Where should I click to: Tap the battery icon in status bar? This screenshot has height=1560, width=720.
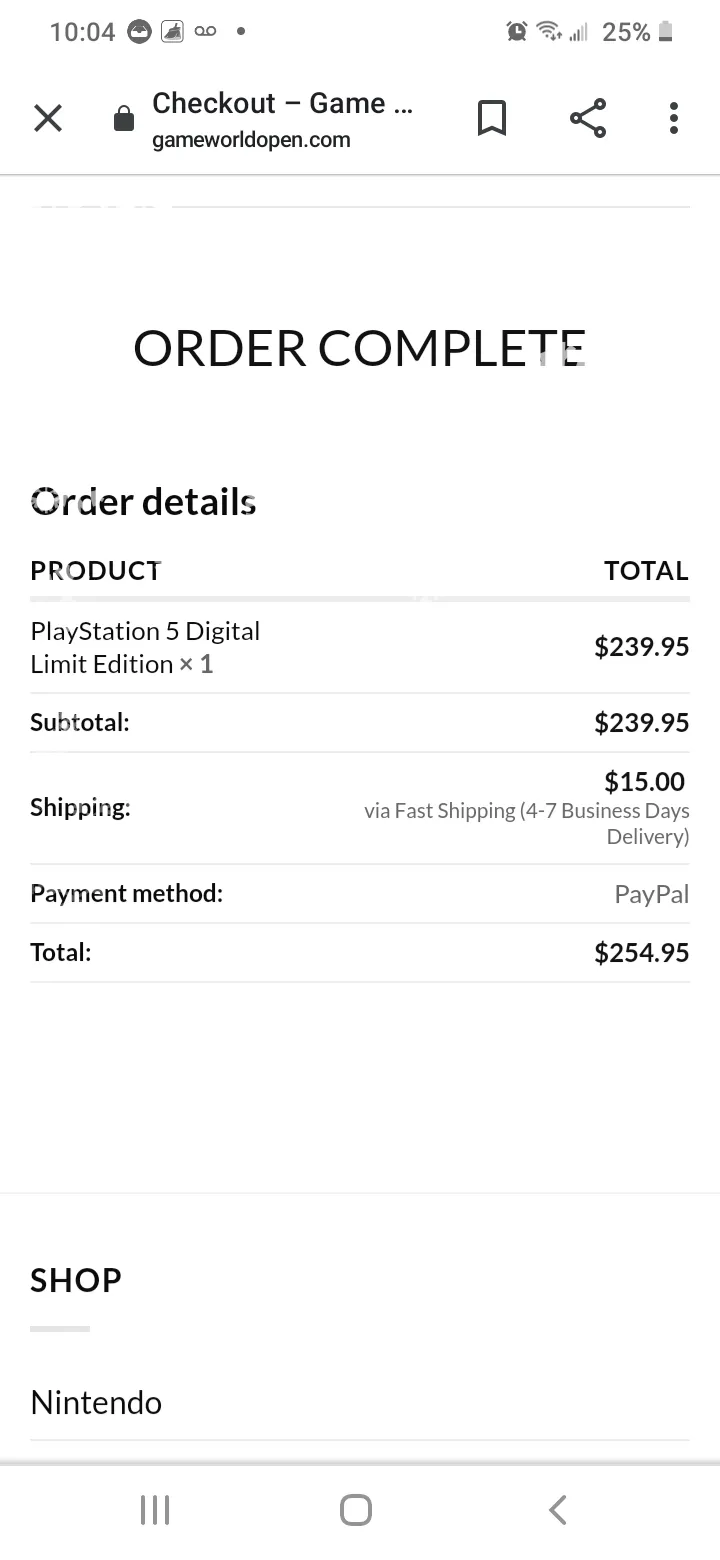pyautogui.click(x=666, y=32)
